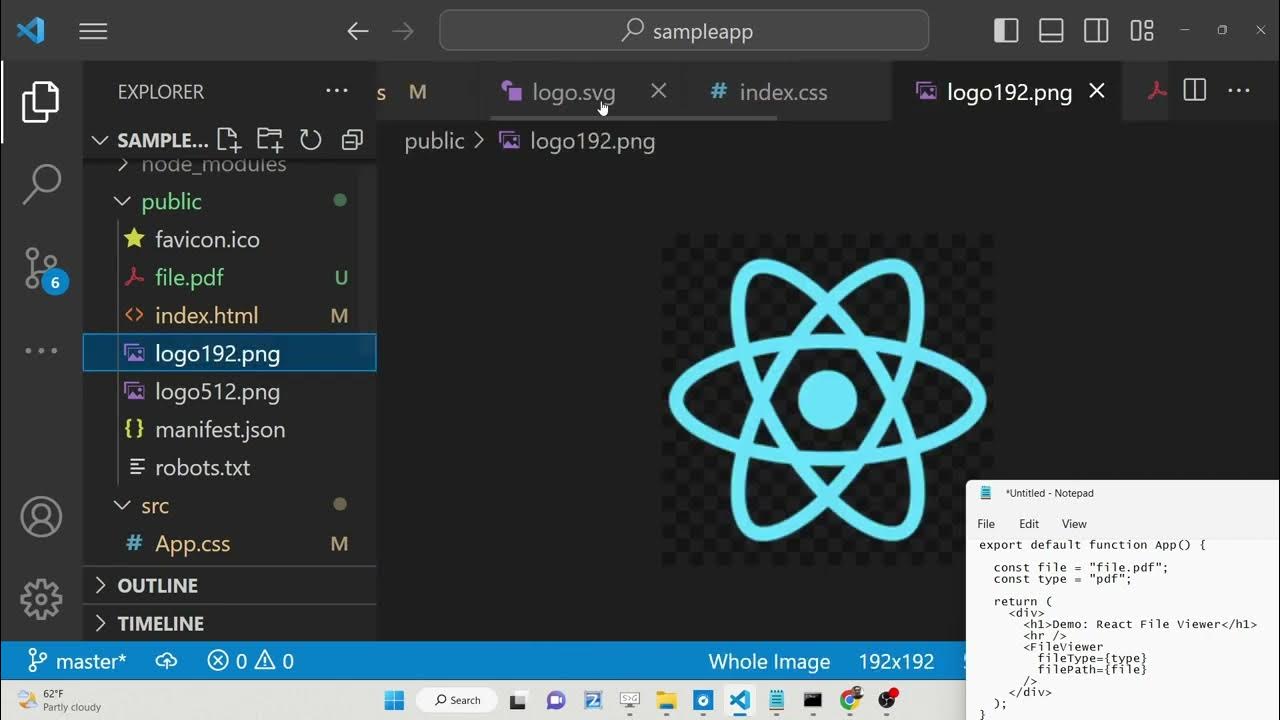Refresh the Explorer file tree
The height and width of the screenshot is (720, 1280).
coord(311,140)
